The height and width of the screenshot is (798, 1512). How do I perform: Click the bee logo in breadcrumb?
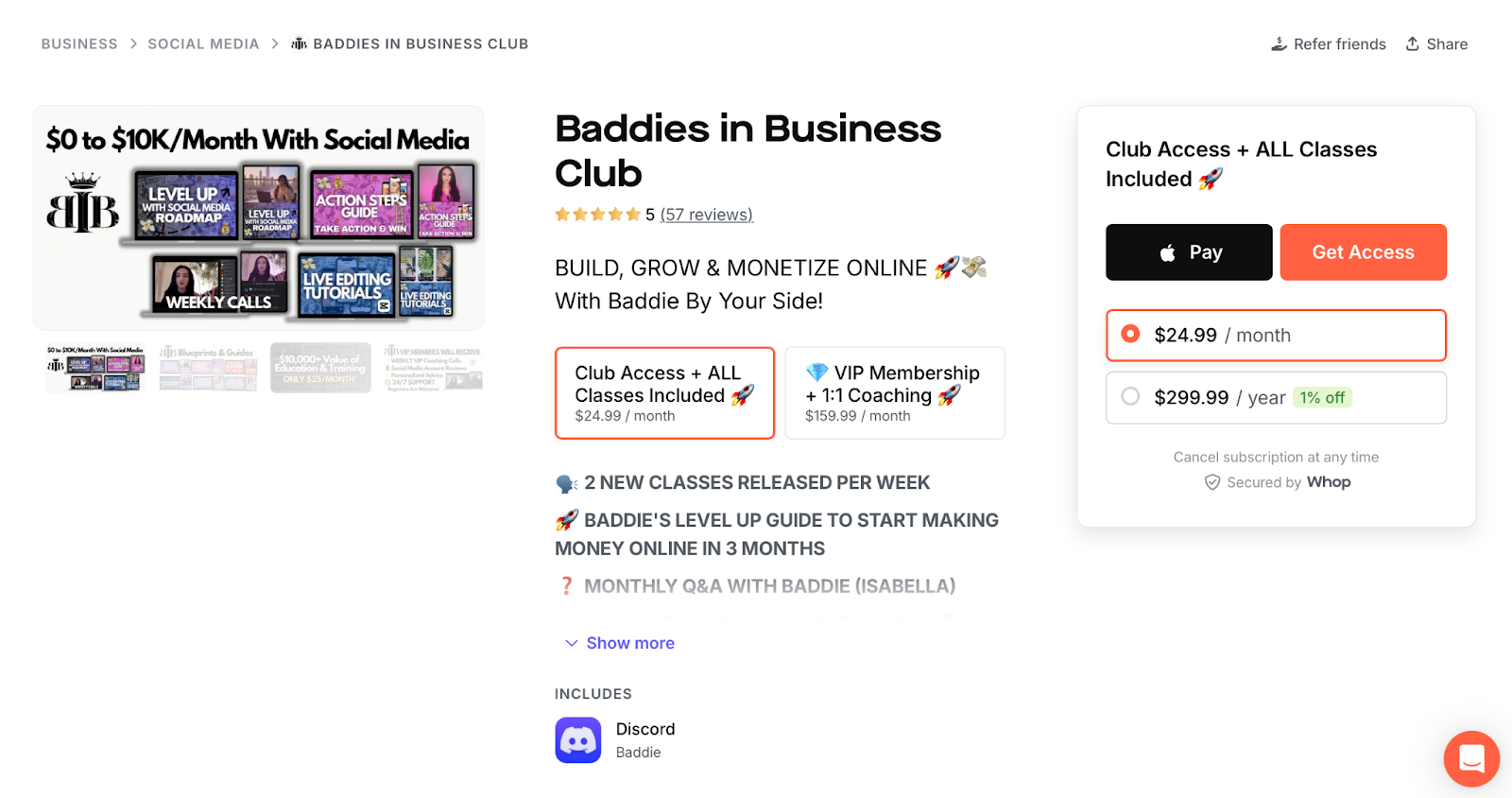coord(300,43)
